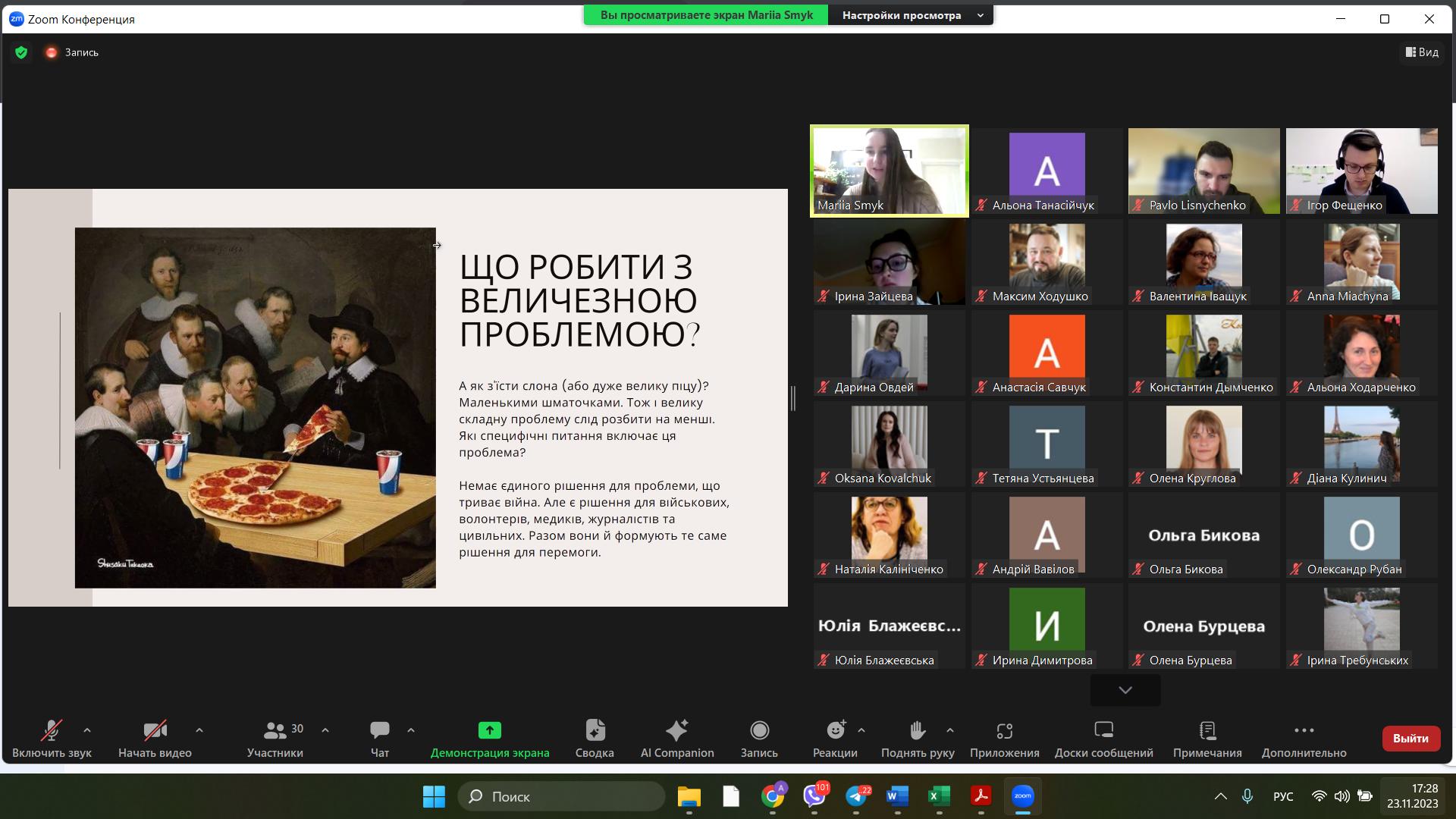Click the green encryption shield icon
This screenshot has width=1456, height=819.
point(21,52)
